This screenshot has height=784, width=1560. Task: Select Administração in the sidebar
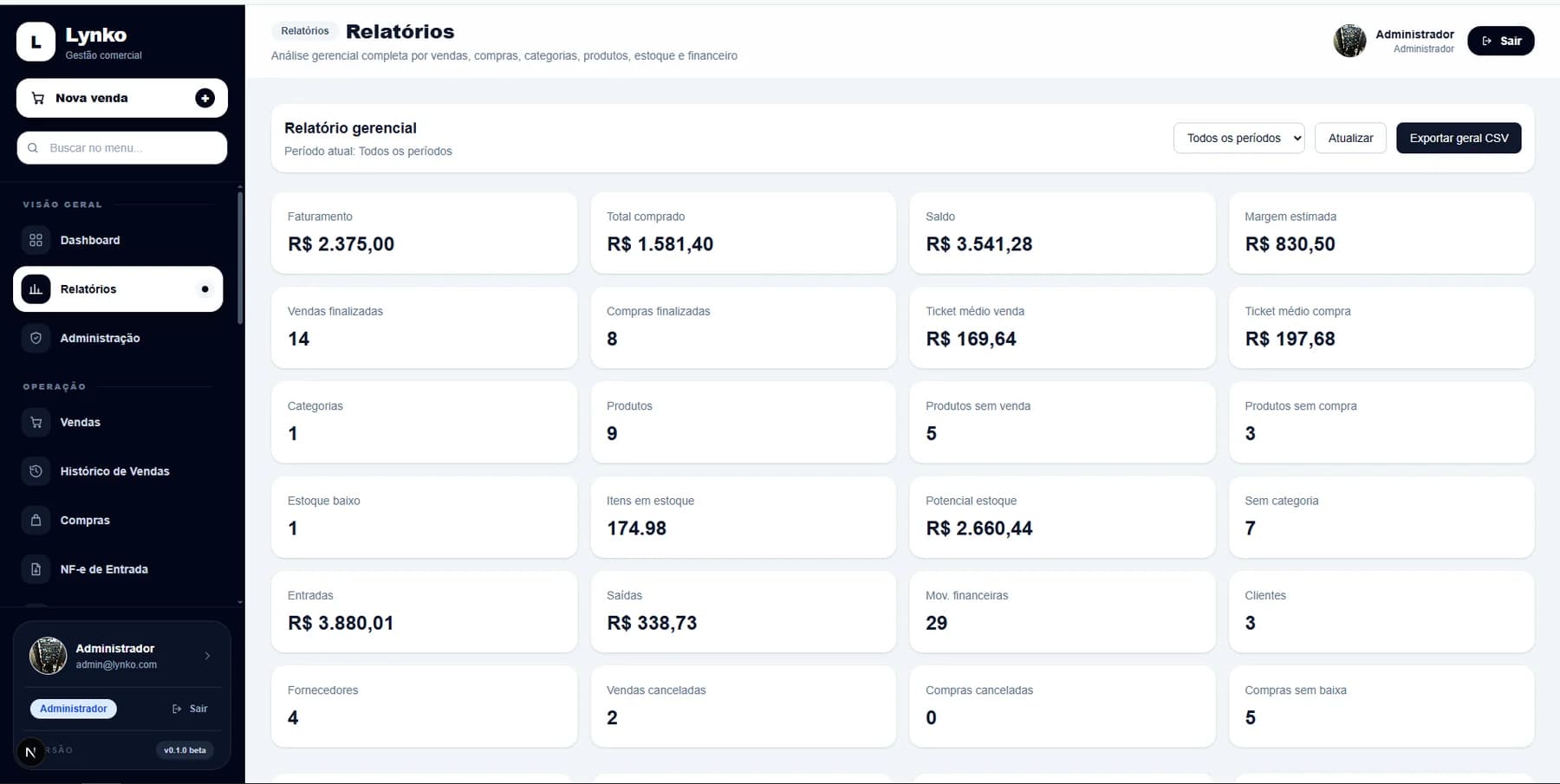tap(118, 338)
